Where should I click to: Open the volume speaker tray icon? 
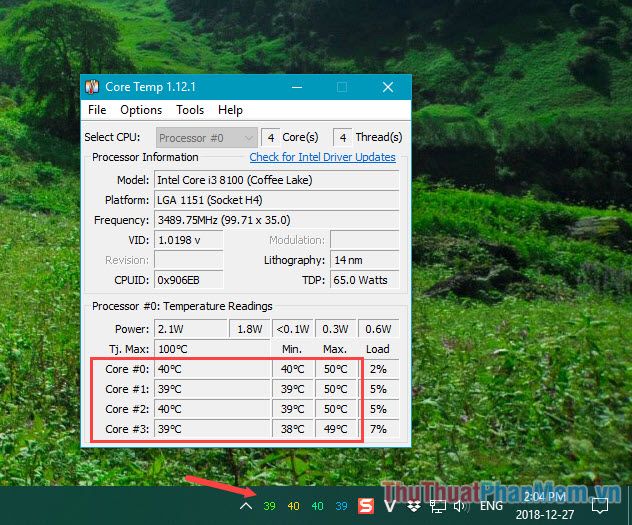(462, 506)
